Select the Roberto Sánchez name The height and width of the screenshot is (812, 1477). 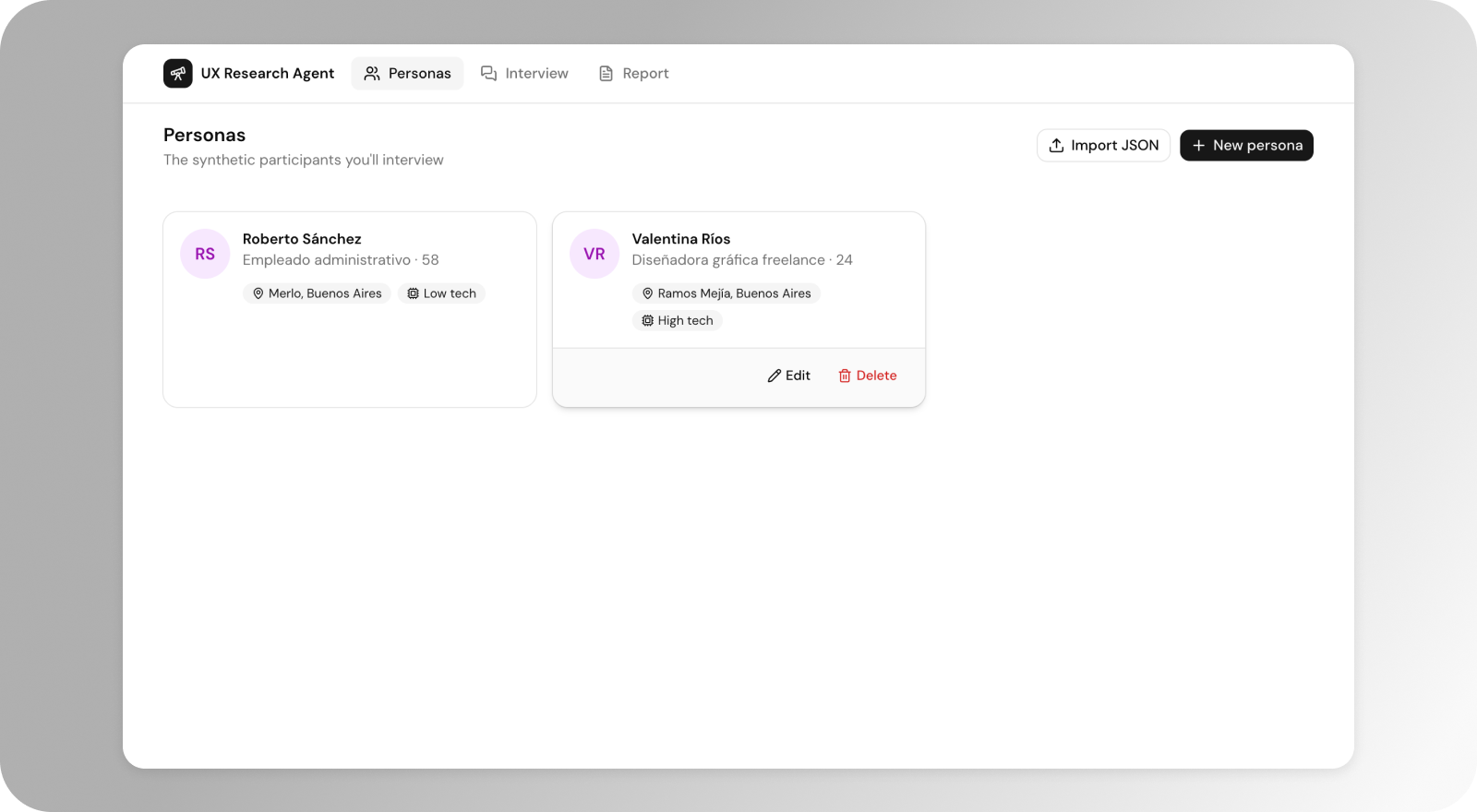pyautogui.click(x=302, y=239)
